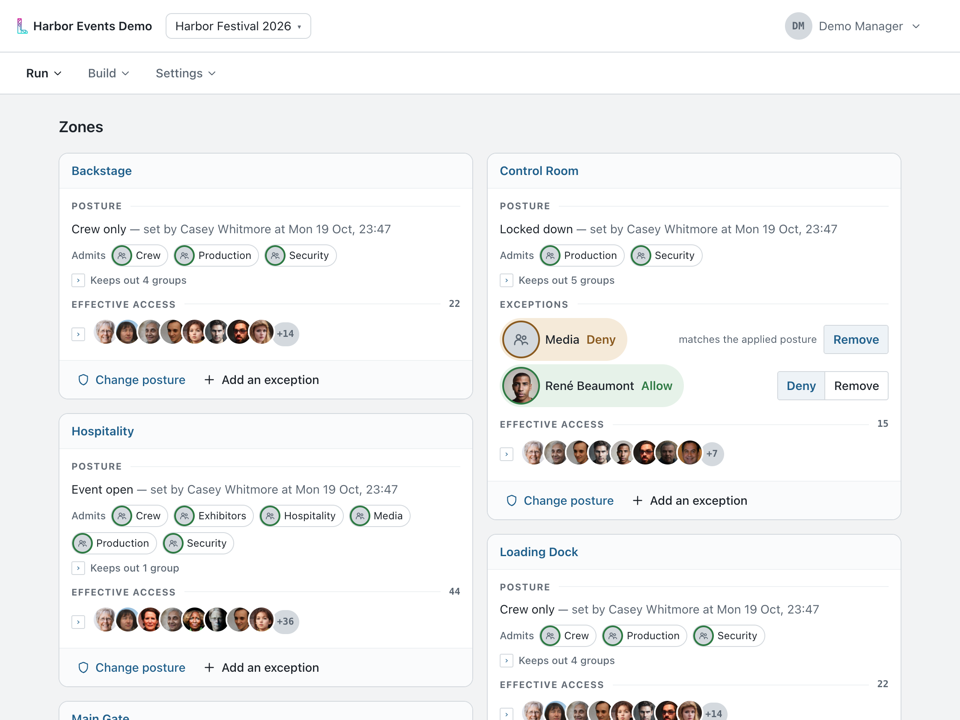The image size is (960, 720).
Task: Click the +7 avatar overflow in Control Room
Action: [x=712, y=454]
